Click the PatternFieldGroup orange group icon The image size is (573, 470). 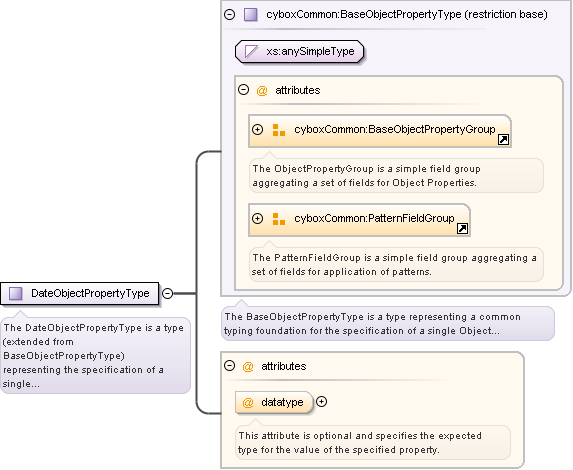point(279,219)
